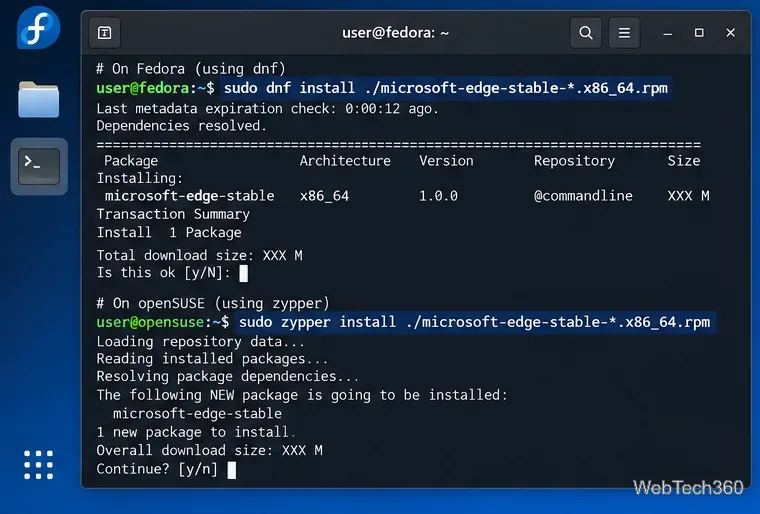Open a new terminal tab
The width and height of the screenshot is (760, 514).
[x=105, y=32]
